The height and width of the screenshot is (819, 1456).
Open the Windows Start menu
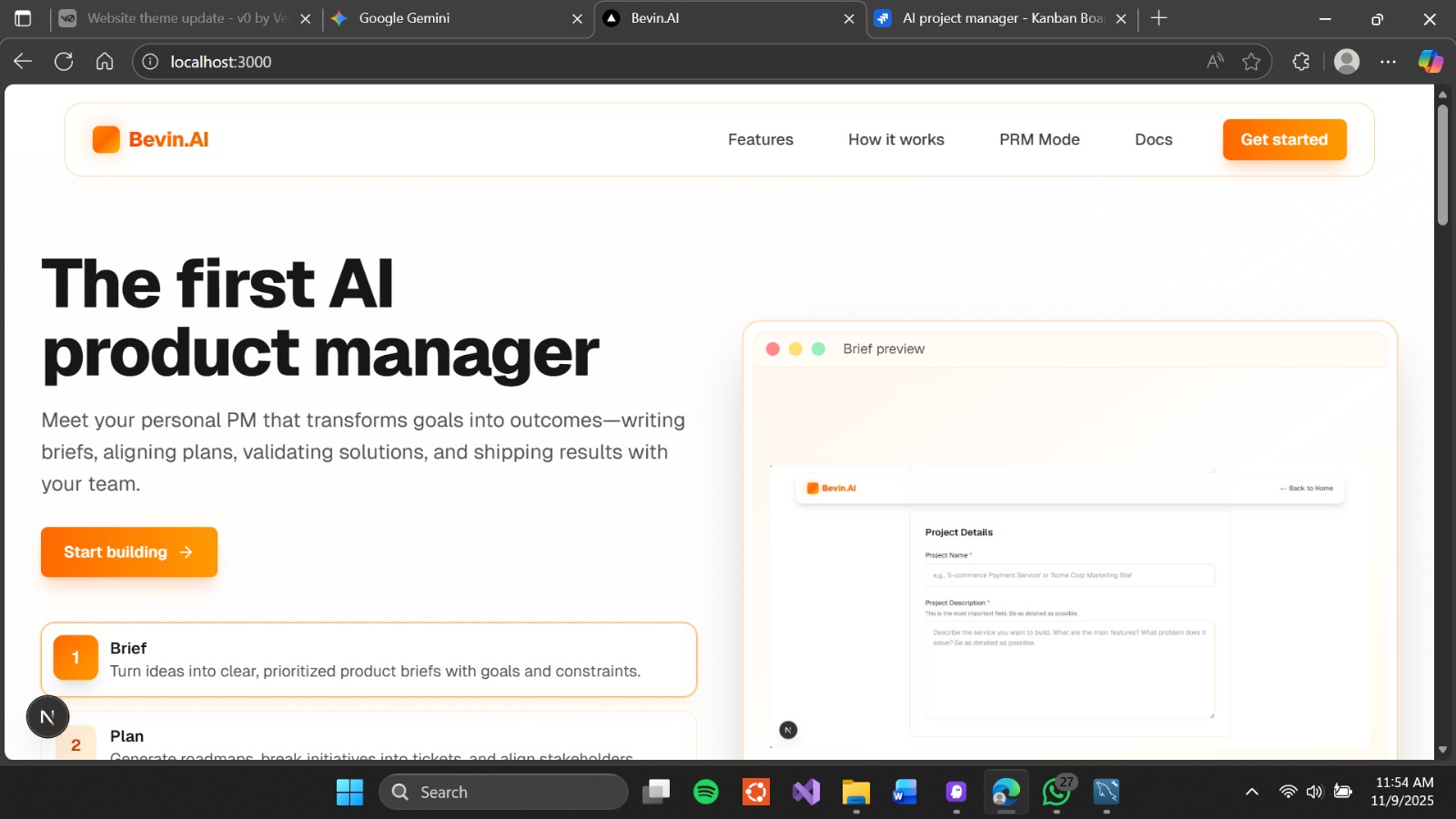[x=349, y=792]
